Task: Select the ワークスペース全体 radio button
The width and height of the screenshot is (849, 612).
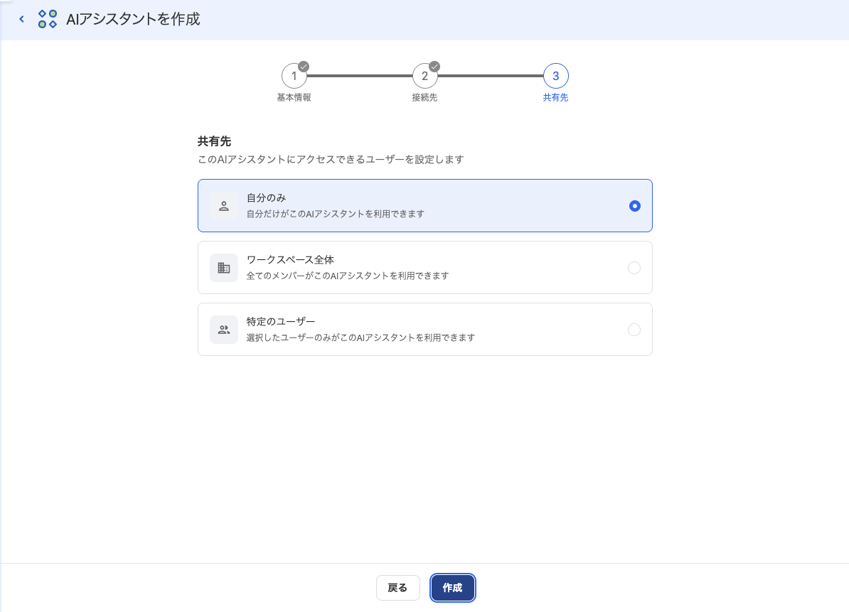Action: 634,268
